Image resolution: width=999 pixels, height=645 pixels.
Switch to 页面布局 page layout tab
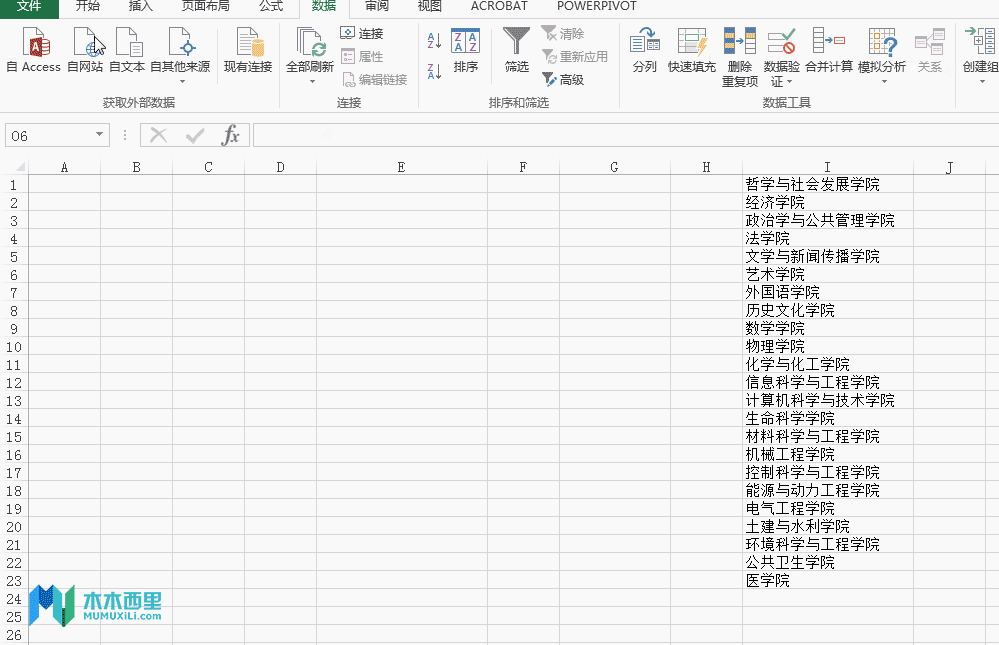[x=206, y=6]
